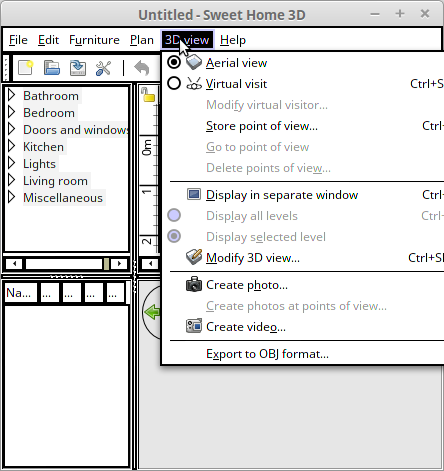Viewport: 444px width, 471px height.
Task: Click catalog scrollbar right arrow
Action: click(x=119, y=264)
